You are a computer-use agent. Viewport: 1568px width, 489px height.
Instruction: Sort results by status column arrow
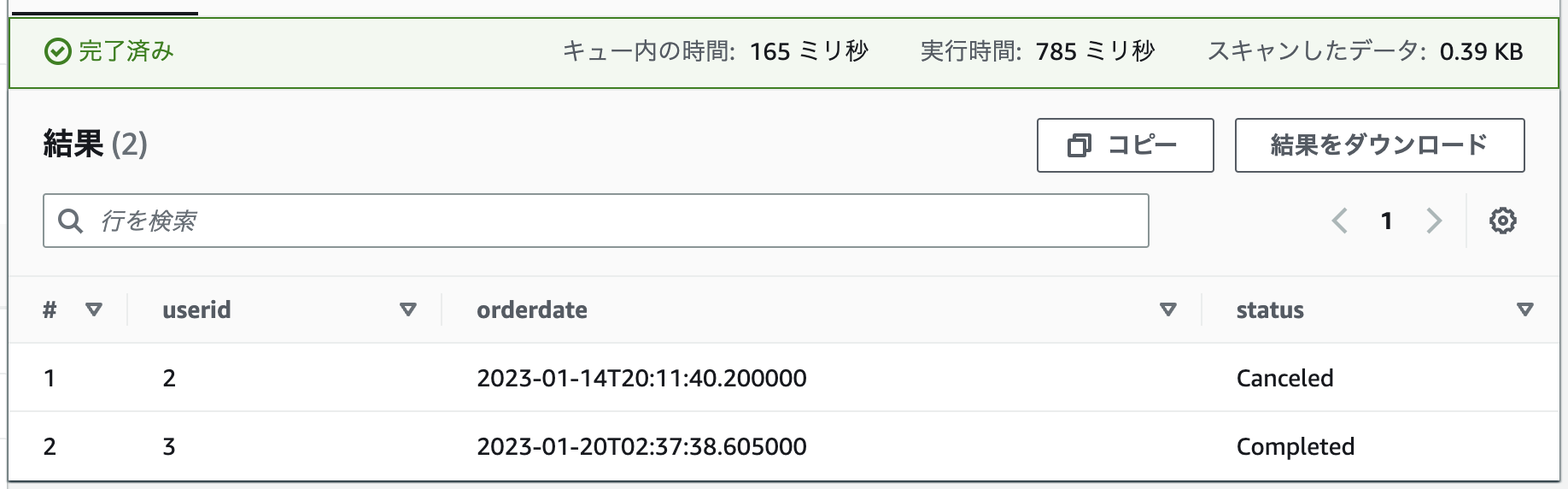(x=1525, y=309)
